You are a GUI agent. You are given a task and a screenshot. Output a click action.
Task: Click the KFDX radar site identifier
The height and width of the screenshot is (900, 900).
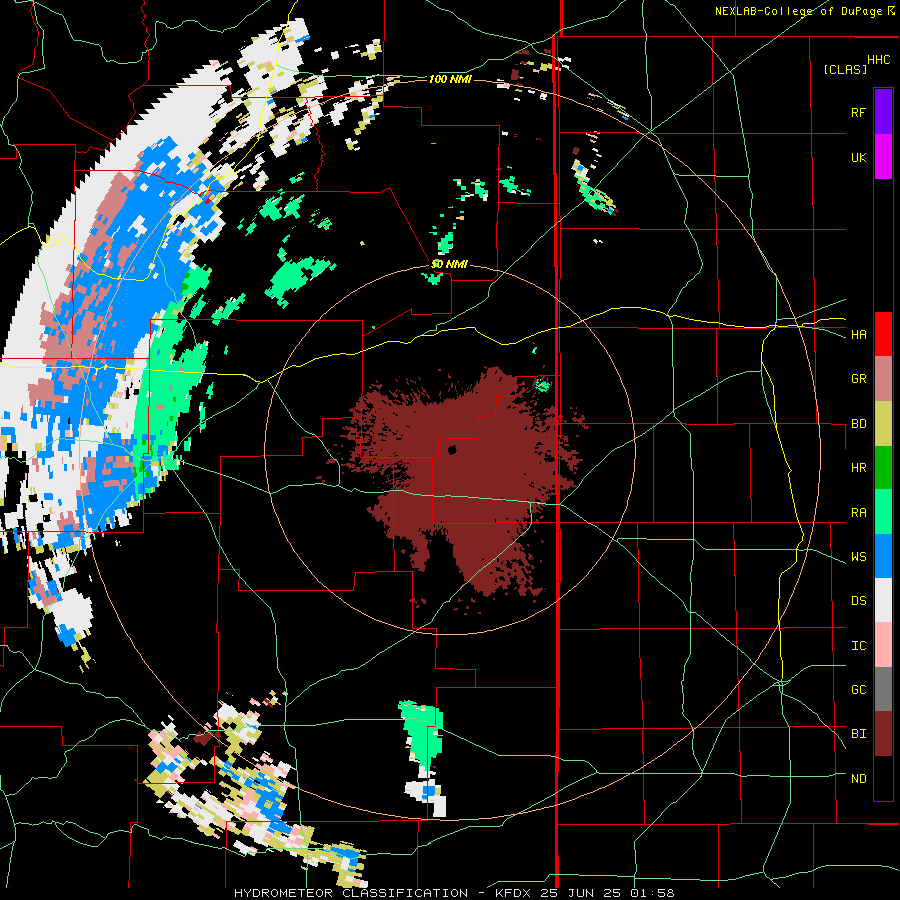coord(514,893)
